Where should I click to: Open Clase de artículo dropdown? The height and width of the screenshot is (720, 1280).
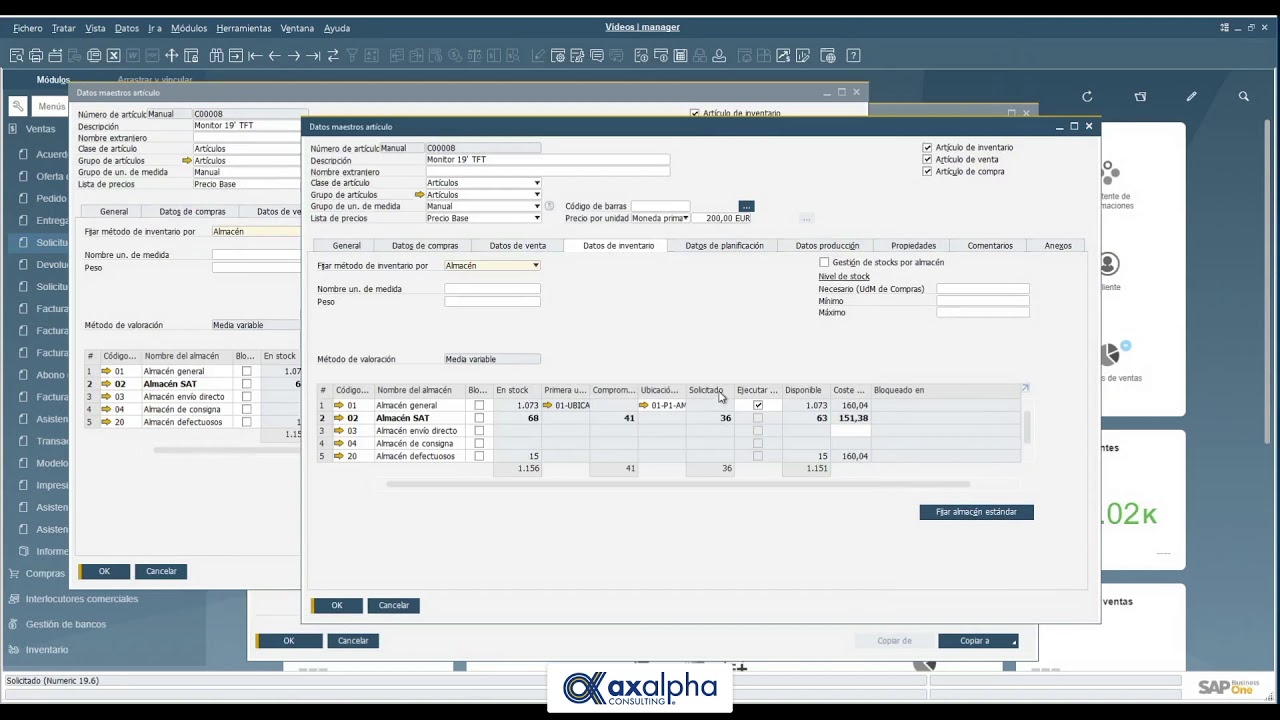pyautogui.click(x=536, y=183)
